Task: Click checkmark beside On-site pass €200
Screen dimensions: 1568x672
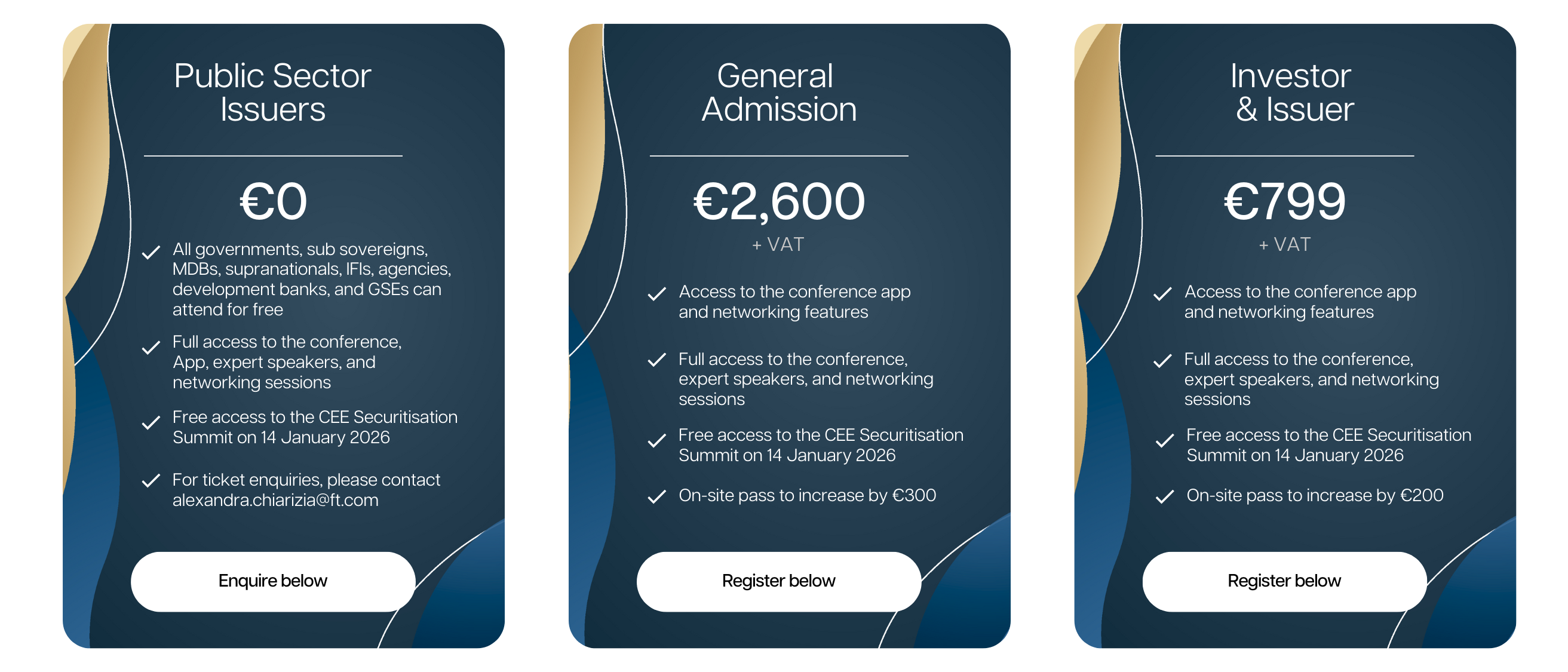Action: (x=1164, y=497)
